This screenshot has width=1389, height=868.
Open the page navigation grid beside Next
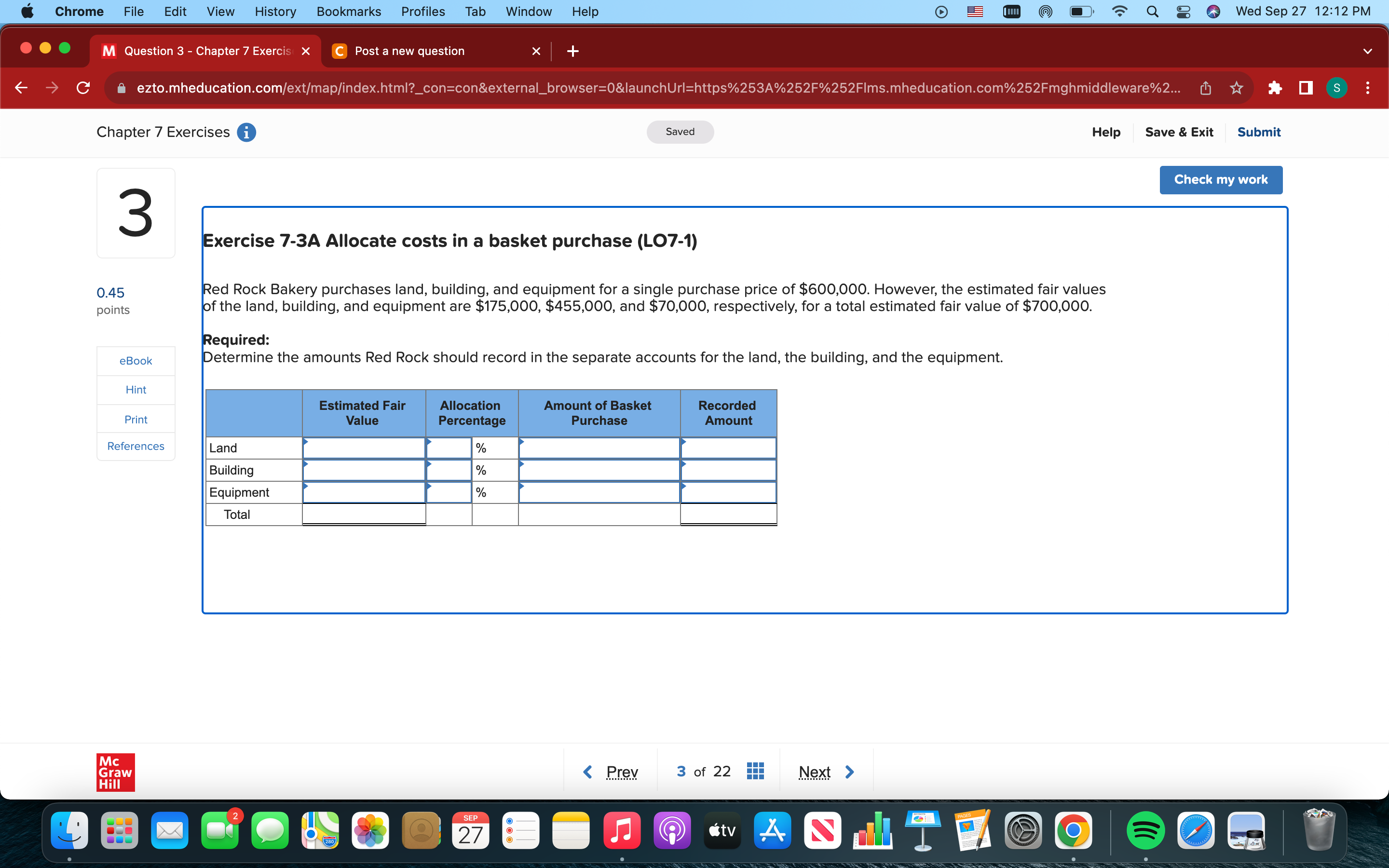(755, 771)
